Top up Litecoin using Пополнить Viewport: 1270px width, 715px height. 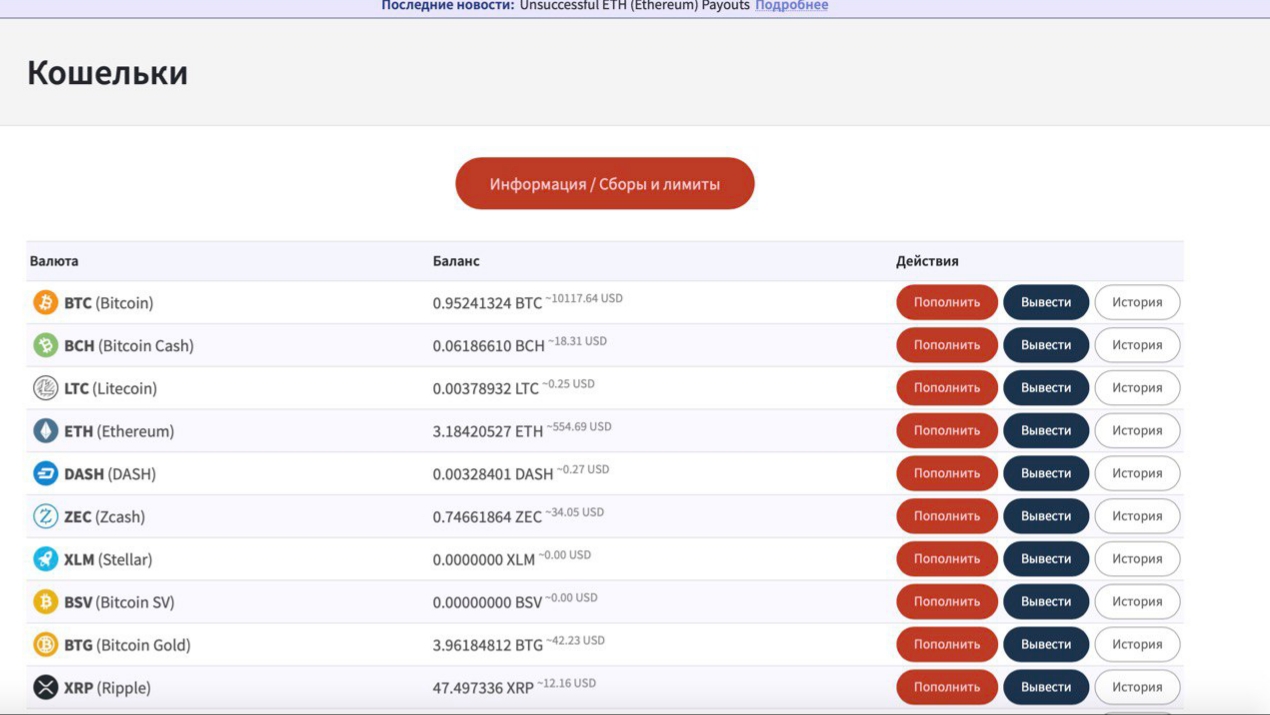click(947, 388)
